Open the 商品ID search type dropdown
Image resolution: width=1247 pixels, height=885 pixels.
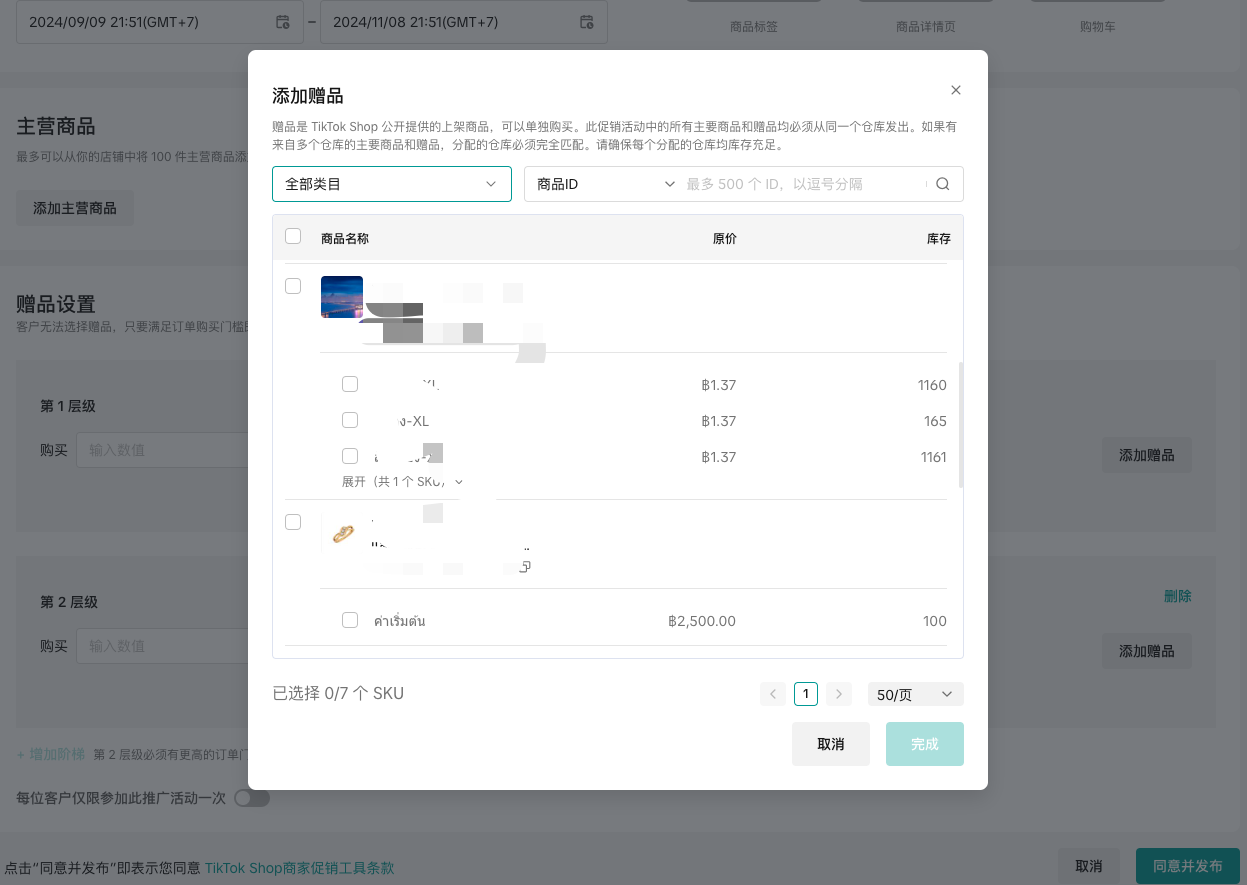tap(605, 184)
